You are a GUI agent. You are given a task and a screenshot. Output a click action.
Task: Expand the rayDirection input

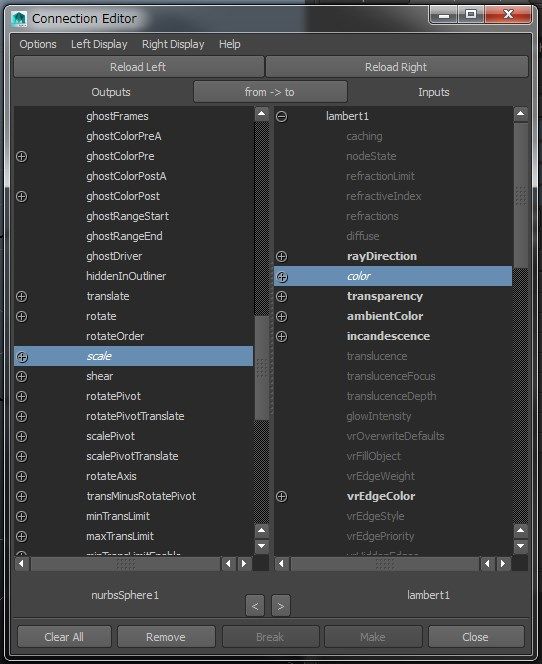282,257
